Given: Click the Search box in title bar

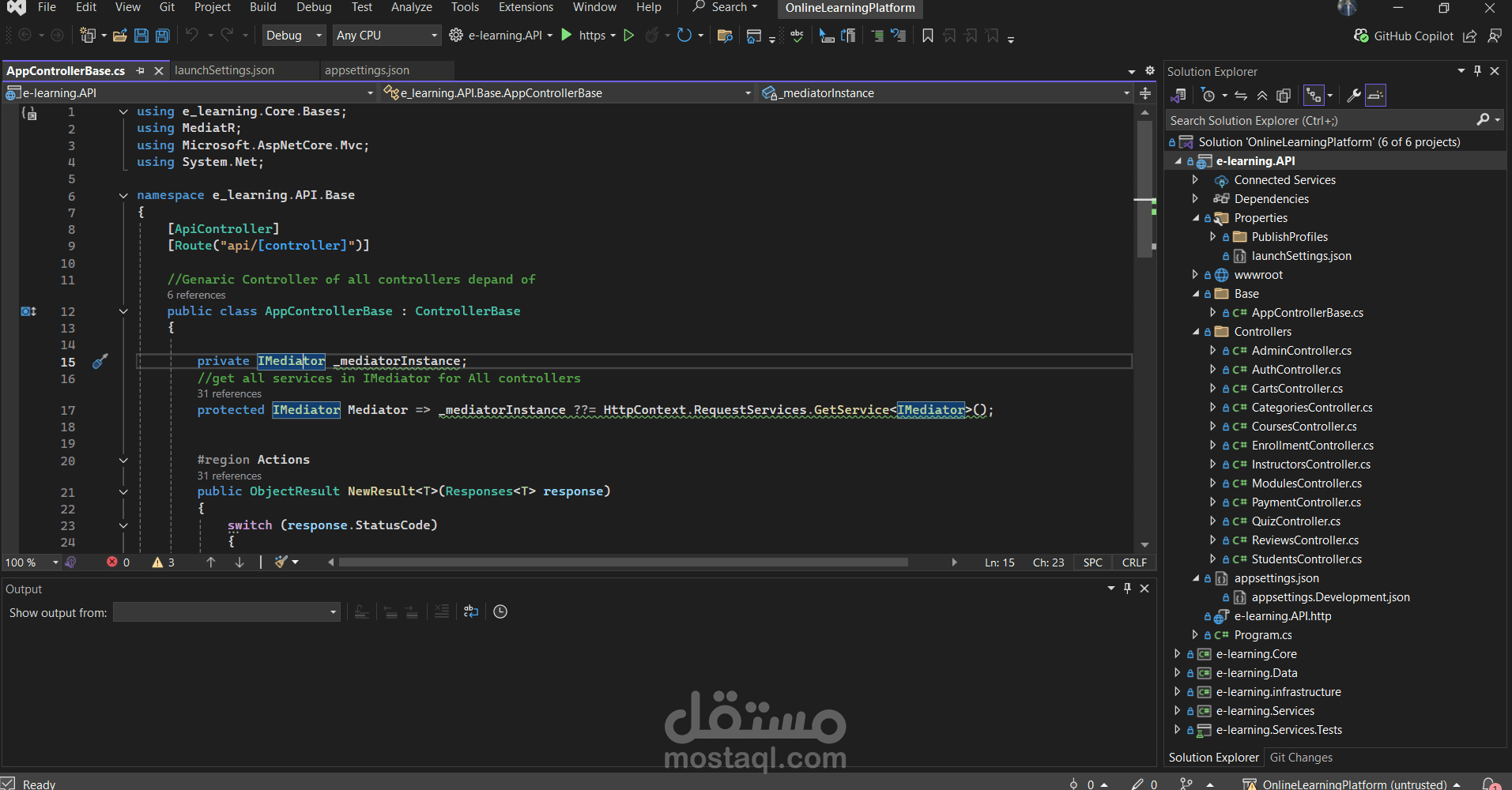Looking at the screenshot, I should tap(725, 7).
